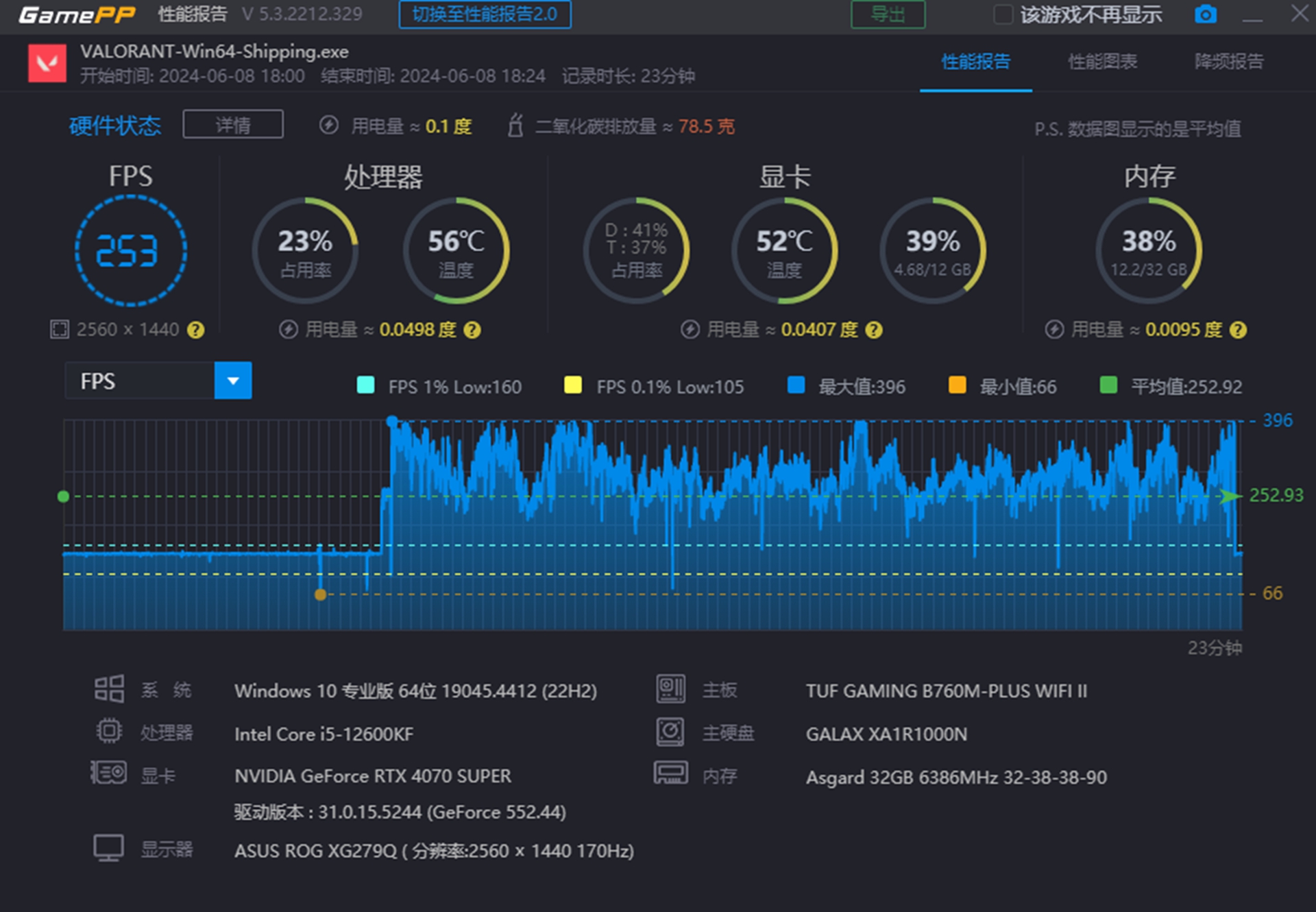Switch to the performance chart tab
Viewport: 1316px width, 912px height.
1102,62
